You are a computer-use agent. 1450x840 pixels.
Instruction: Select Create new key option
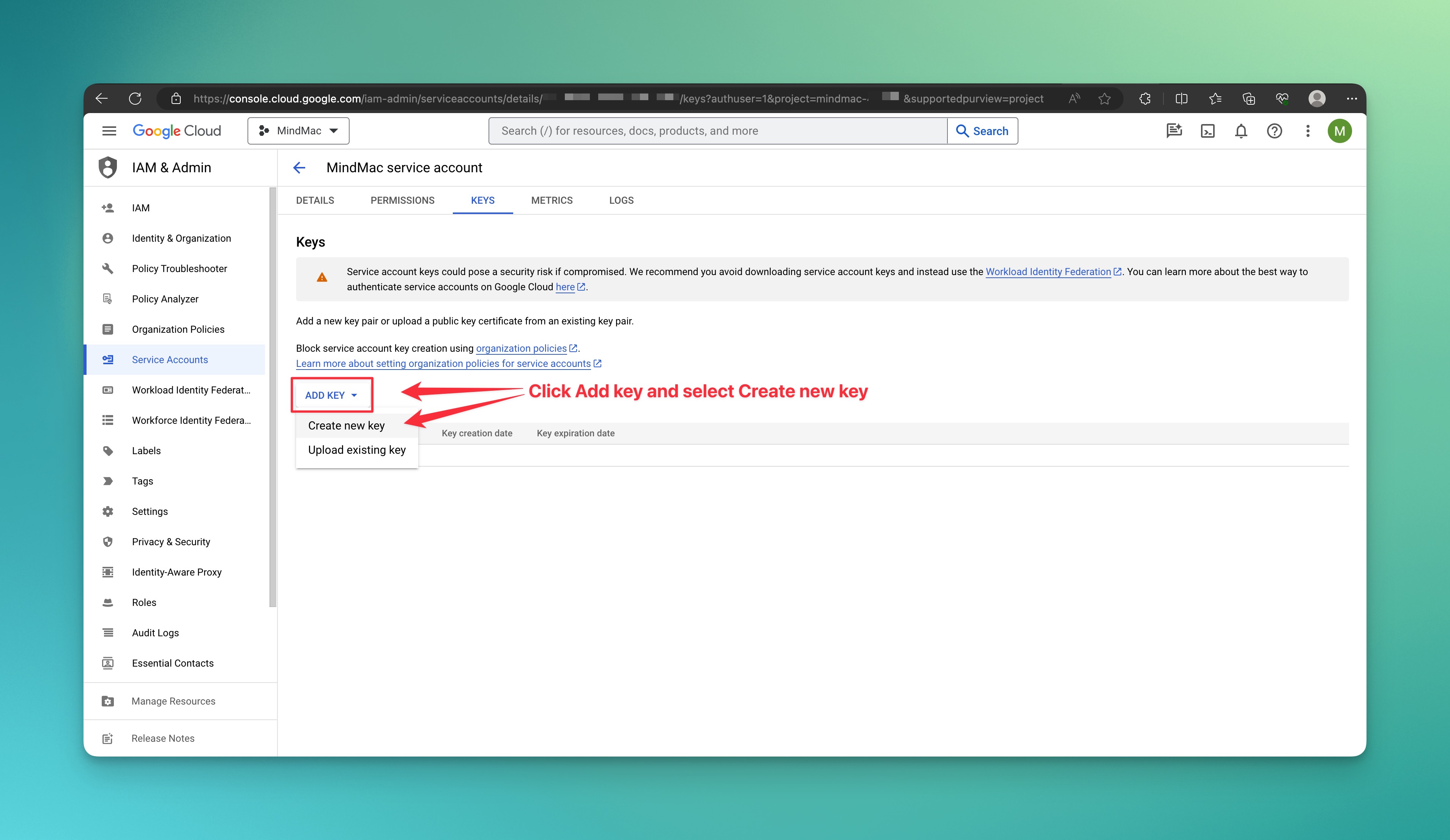click(347, 425)
